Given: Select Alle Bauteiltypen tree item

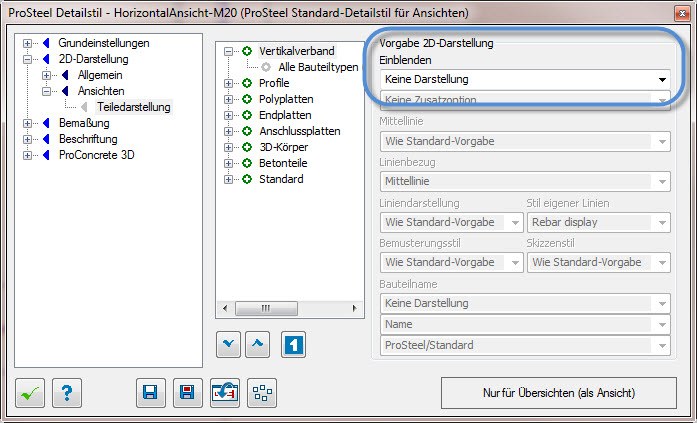Looking at the screenshot, I should point(318,67).
